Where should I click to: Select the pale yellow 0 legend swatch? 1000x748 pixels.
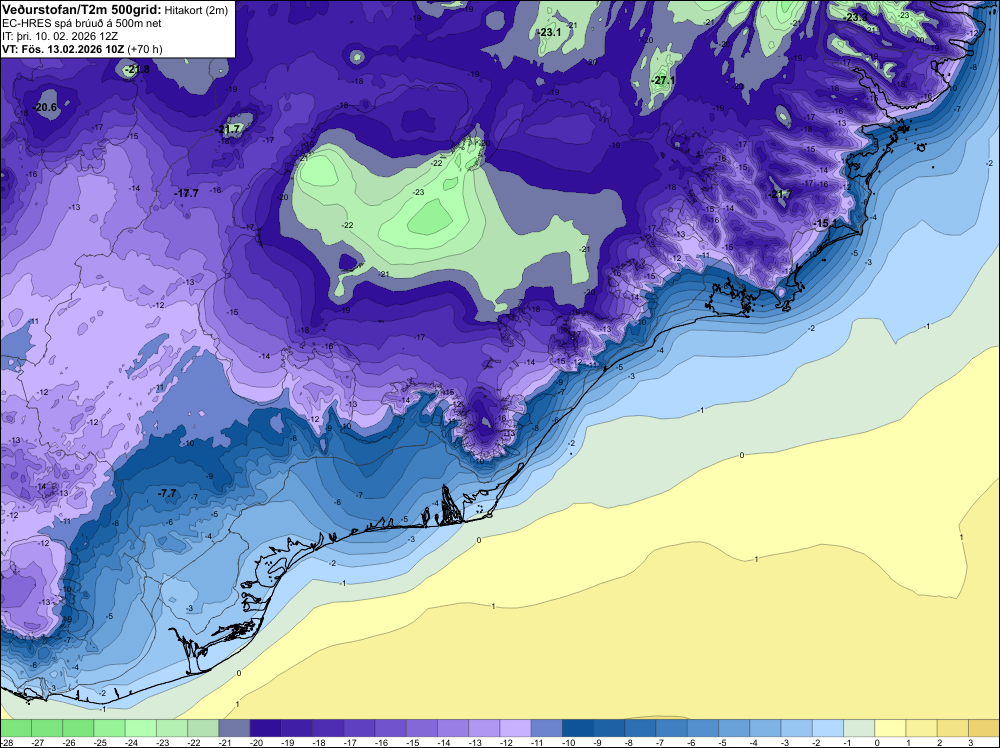click(x=890, y=728)
